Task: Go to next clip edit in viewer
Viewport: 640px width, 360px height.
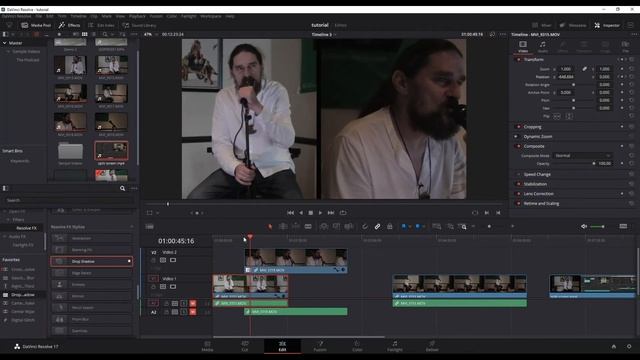Action: point(487,213)
